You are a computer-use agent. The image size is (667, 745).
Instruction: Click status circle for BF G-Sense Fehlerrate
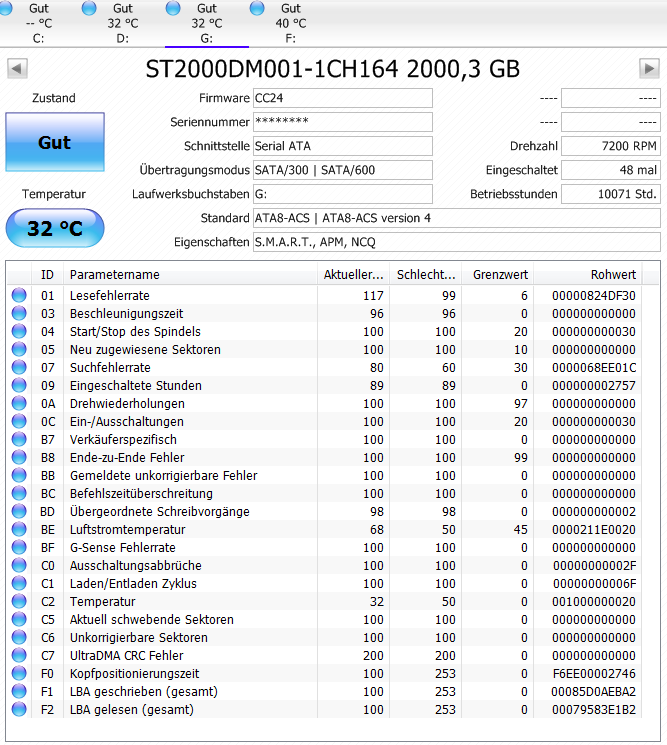click(x=19, y=547)
